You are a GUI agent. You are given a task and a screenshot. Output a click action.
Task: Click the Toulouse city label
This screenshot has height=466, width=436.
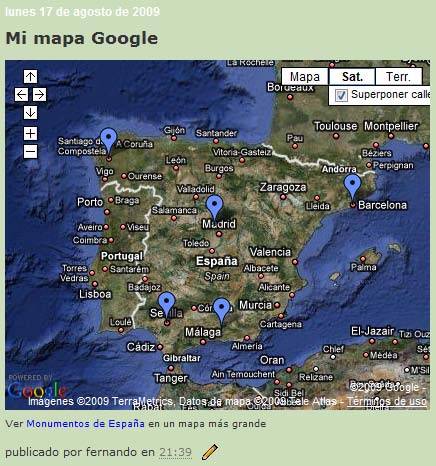coord(335,126)
